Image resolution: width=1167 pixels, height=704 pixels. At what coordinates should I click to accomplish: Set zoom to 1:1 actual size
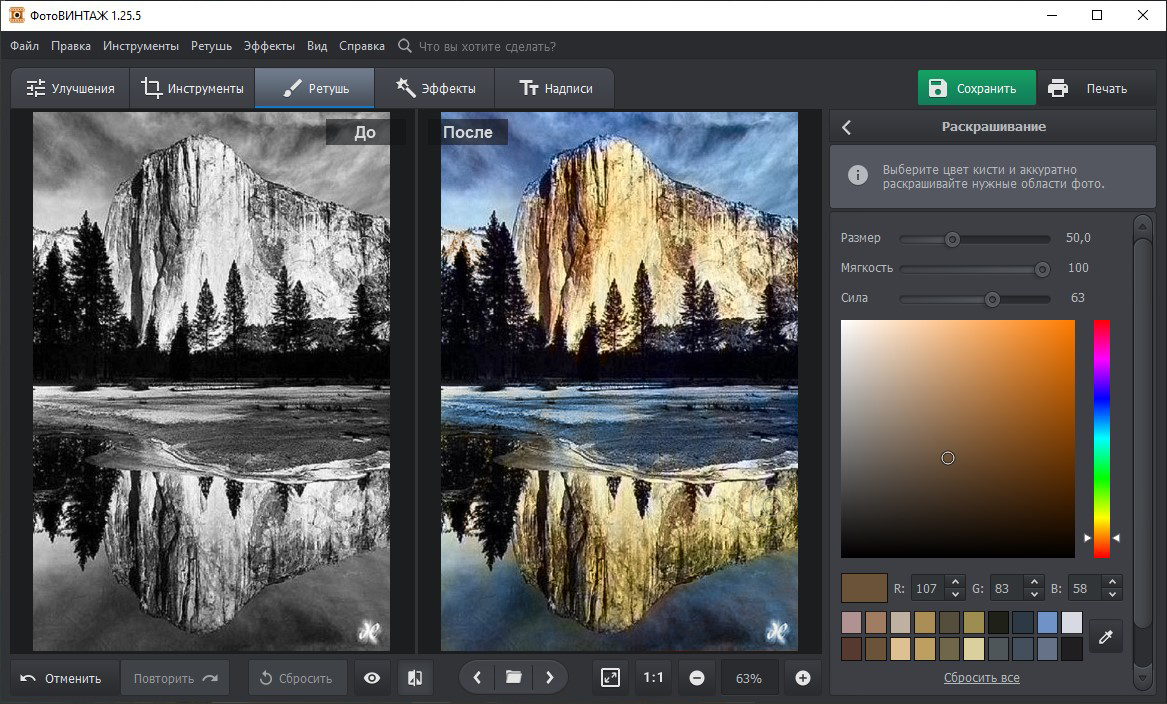point(653,678)
